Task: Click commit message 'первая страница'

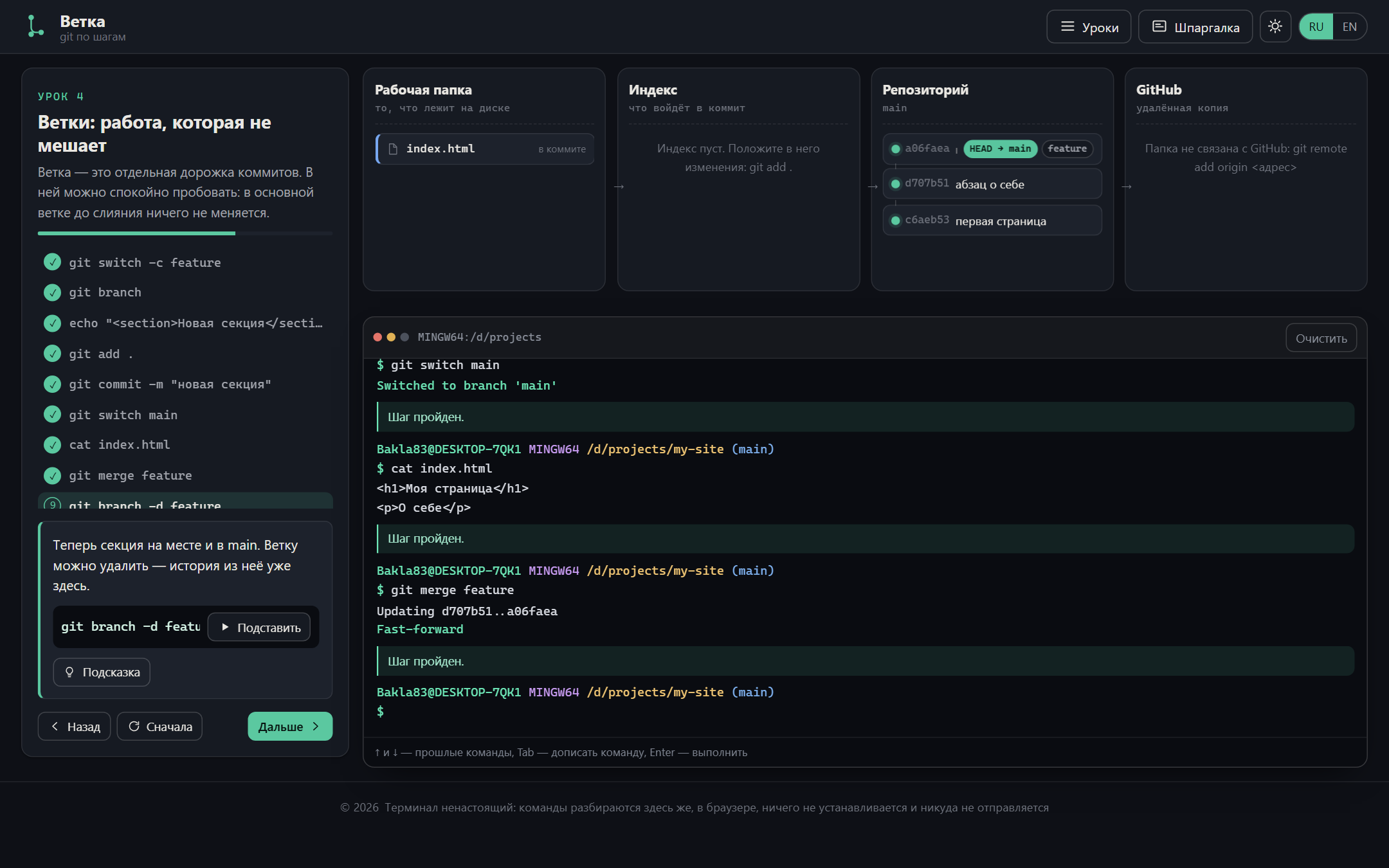Action: [x=1001, y=221]
